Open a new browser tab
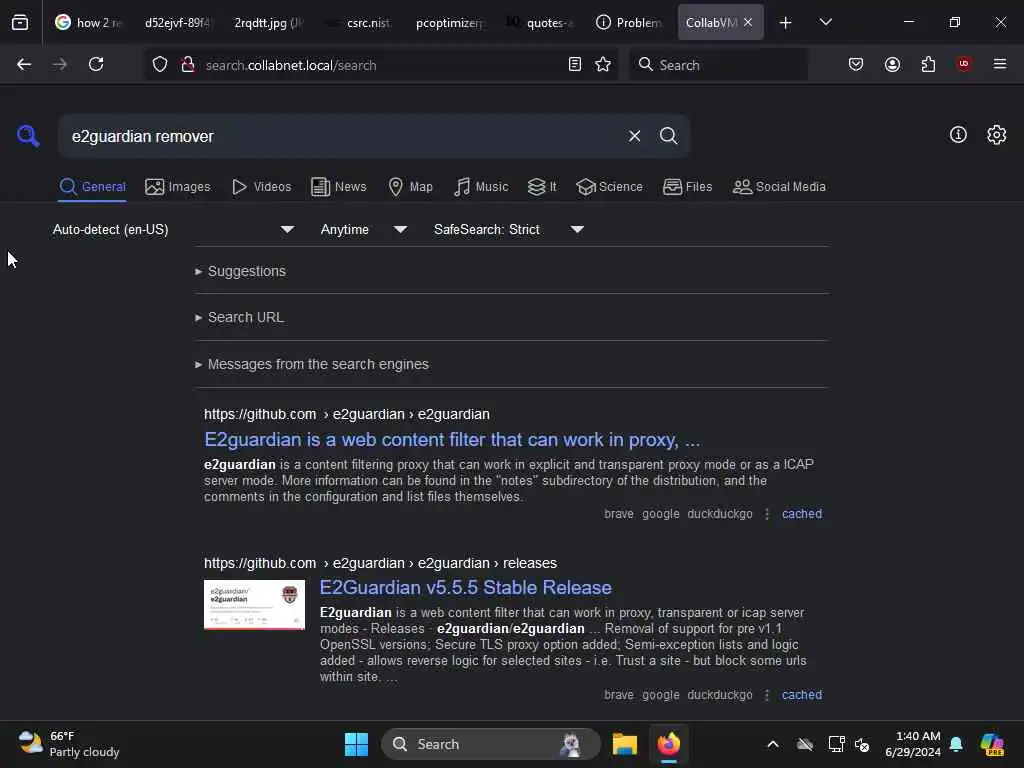 (x=786, y=23)
